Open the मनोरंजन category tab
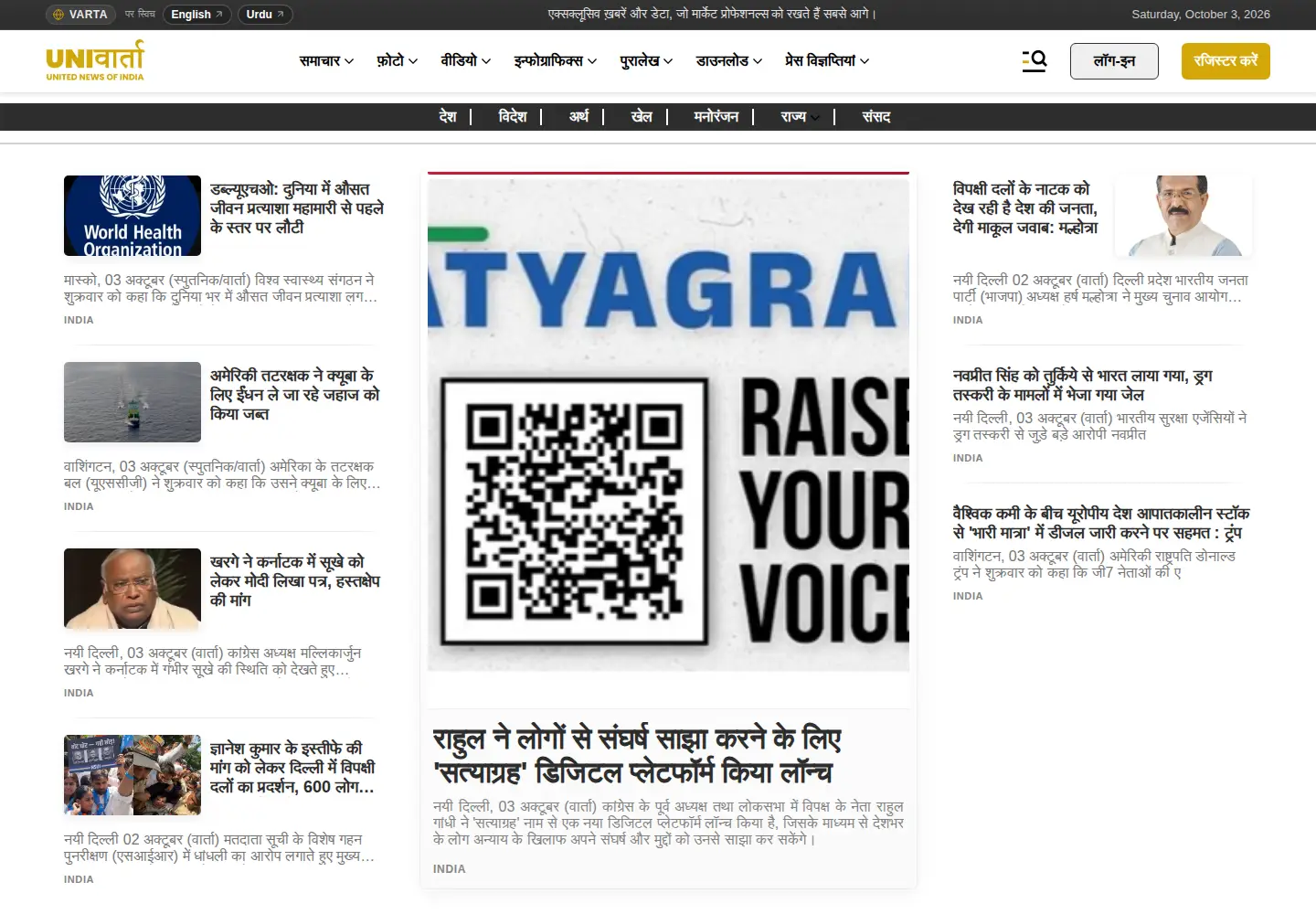 (716, 117)
